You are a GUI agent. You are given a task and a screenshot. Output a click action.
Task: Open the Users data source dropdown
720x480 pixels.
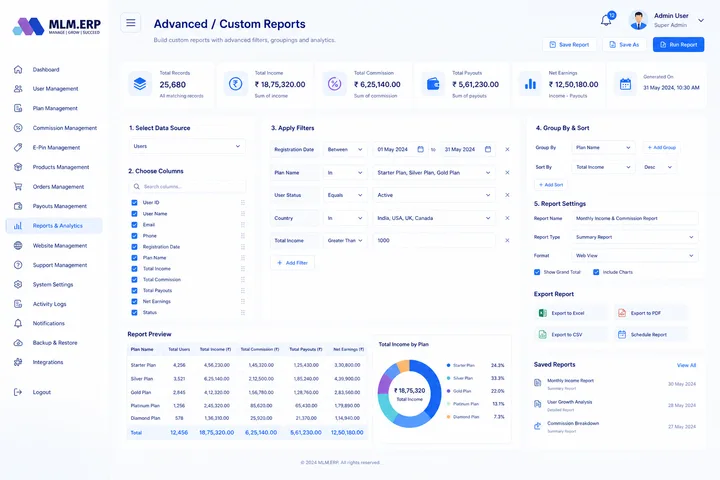click(x=187, y=146)
